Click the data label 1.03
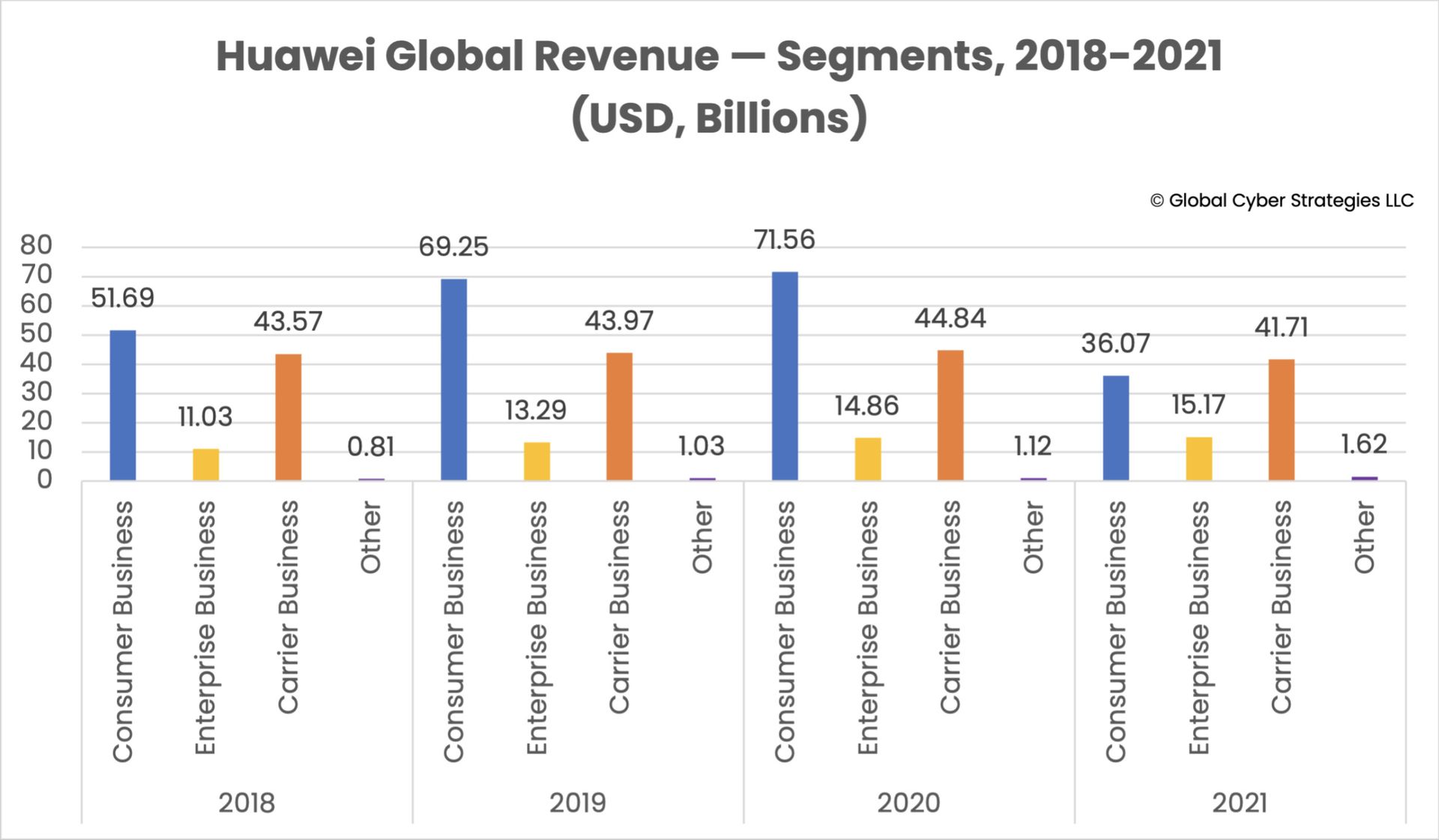 click(702, 446)
